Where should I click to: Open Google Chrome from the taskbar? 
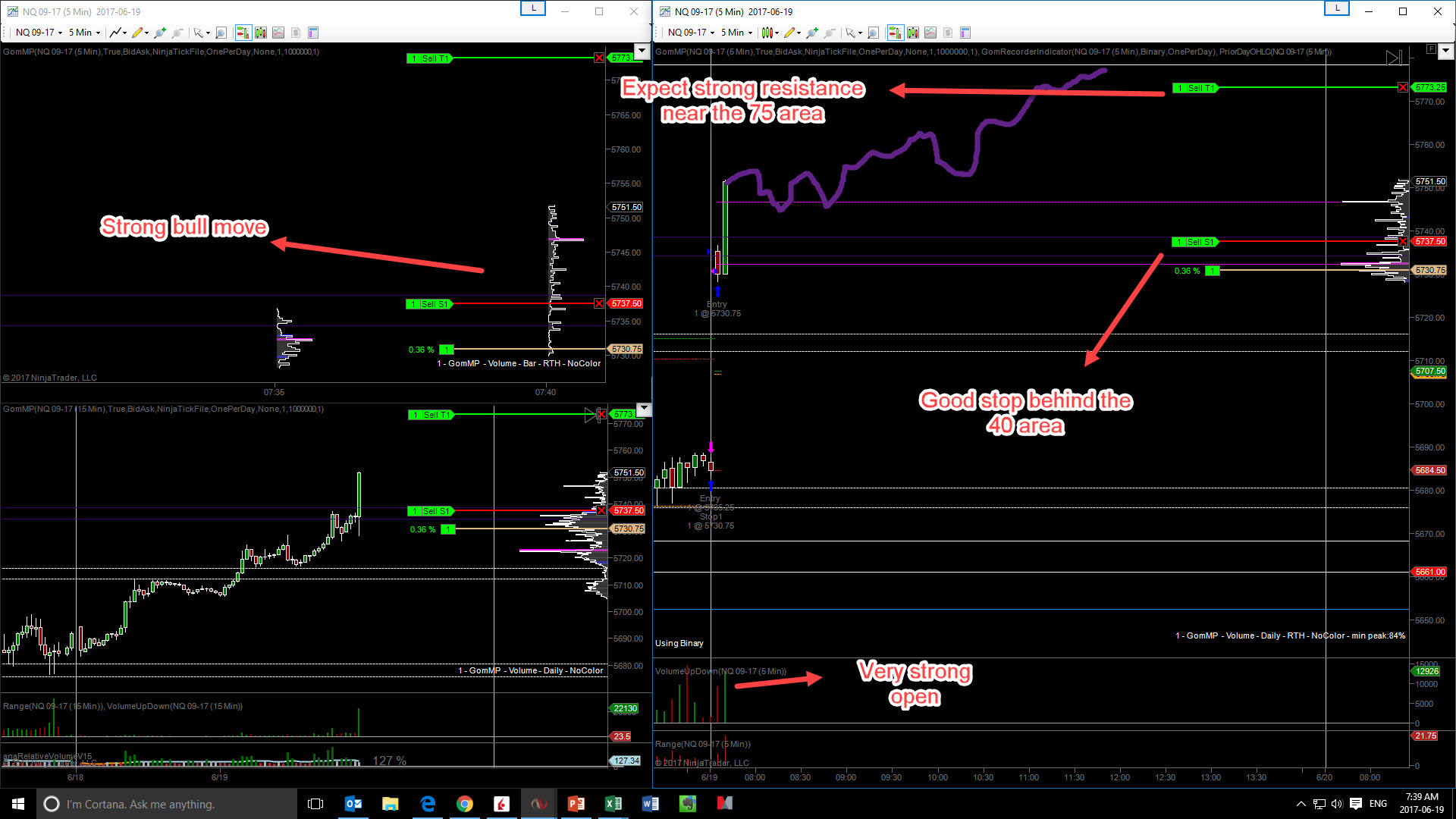click(465, 804)
